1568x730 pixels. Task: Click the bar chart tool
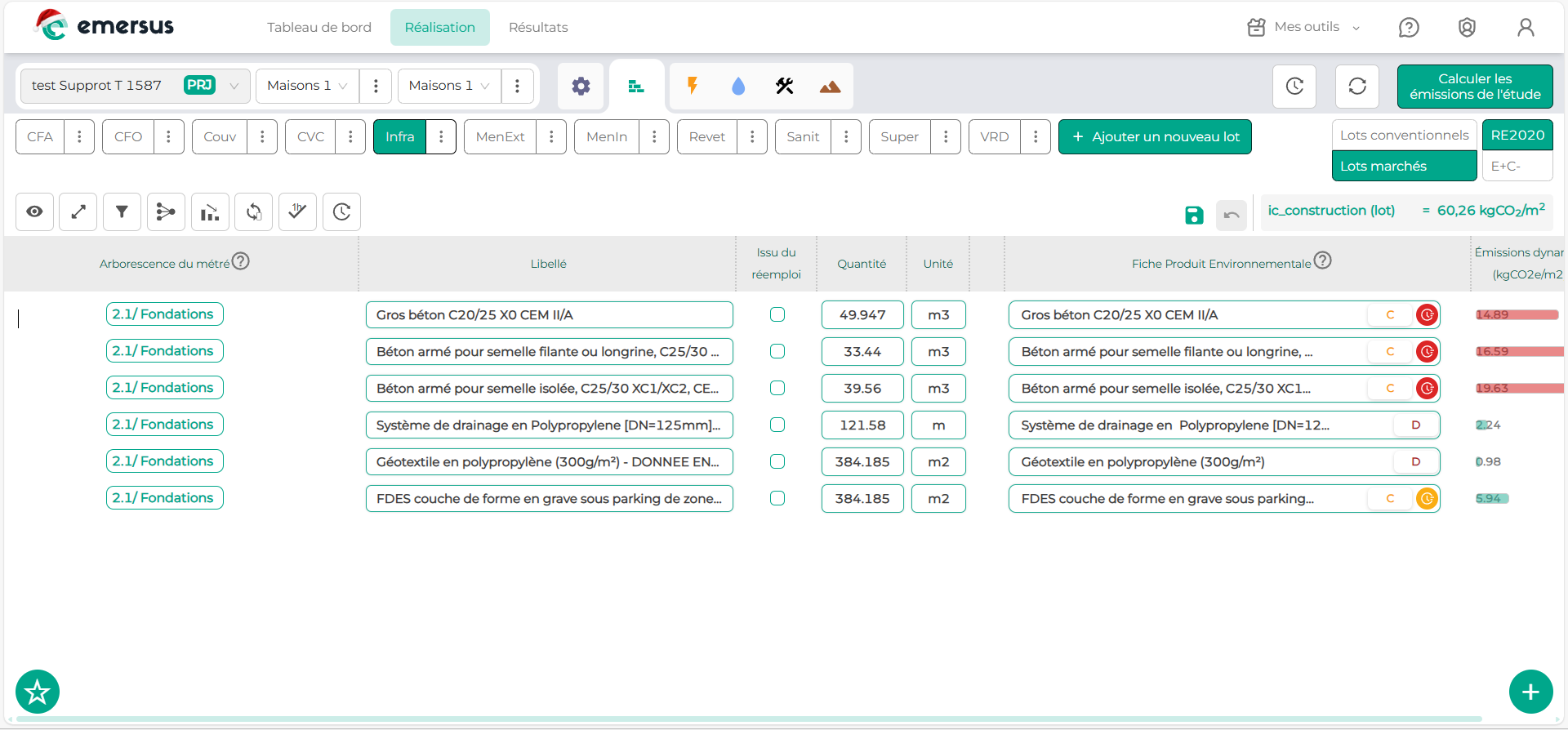point(210,211)
